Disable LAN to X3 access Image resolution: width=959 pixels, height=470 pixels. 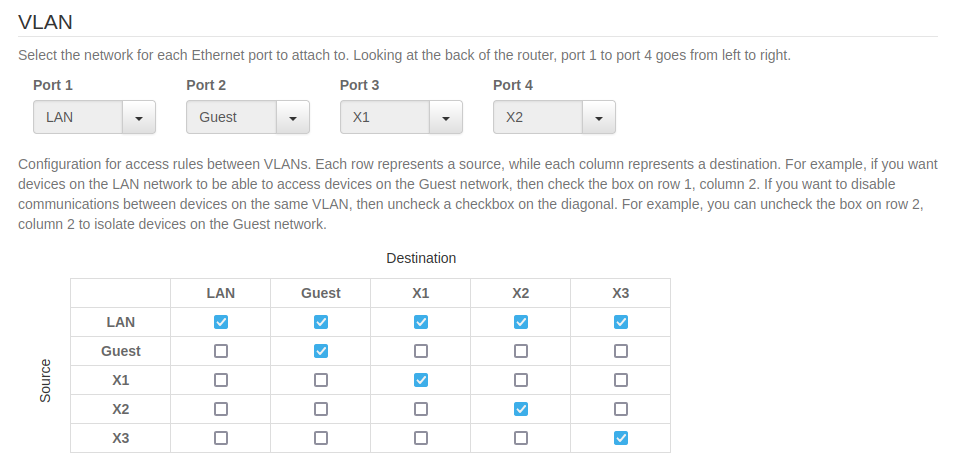click(x=621, y=322)
